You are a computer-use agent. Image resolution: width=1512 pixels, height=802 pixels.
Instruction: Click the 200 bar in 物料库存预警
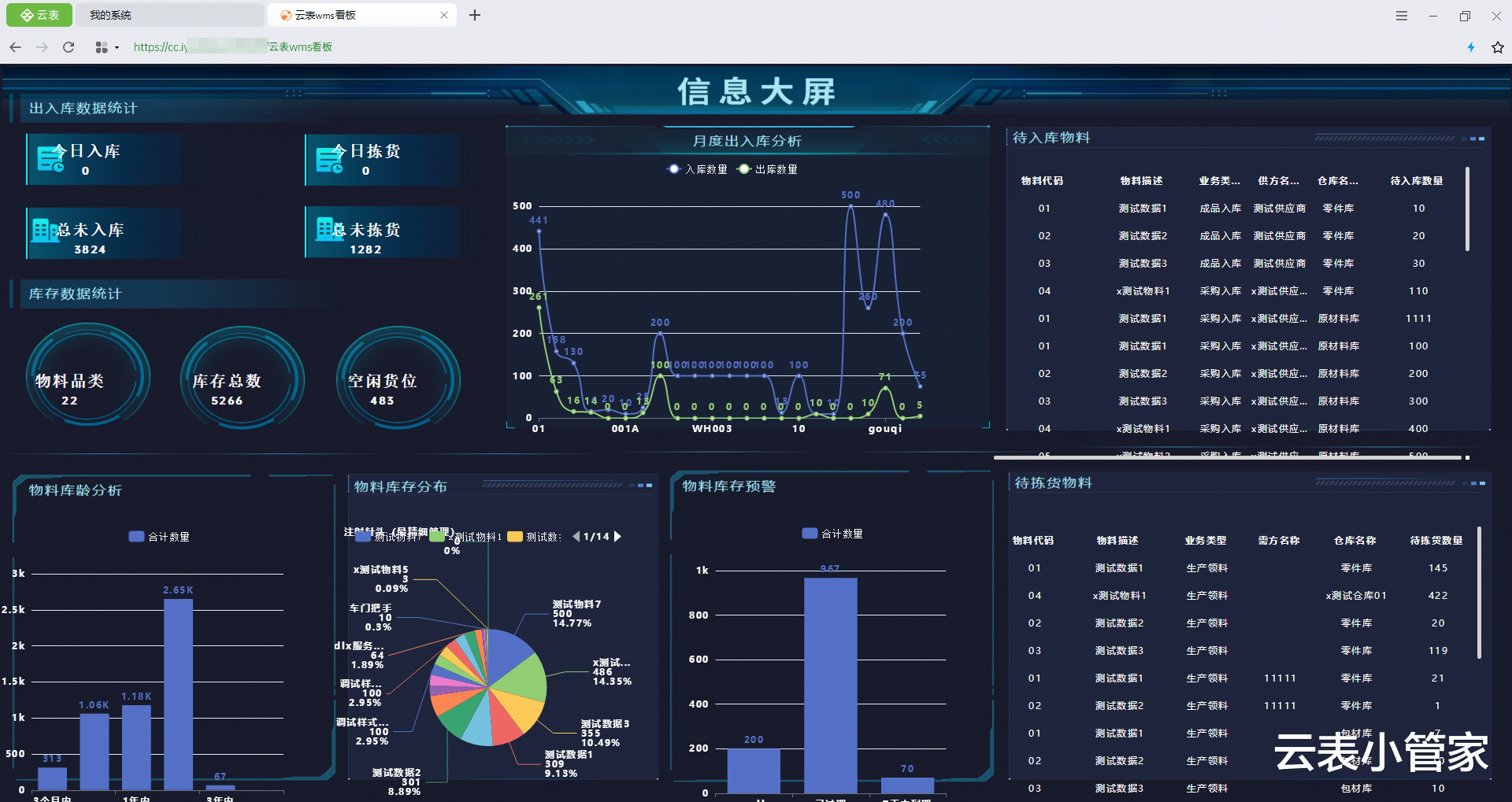[x=754, y=771]
